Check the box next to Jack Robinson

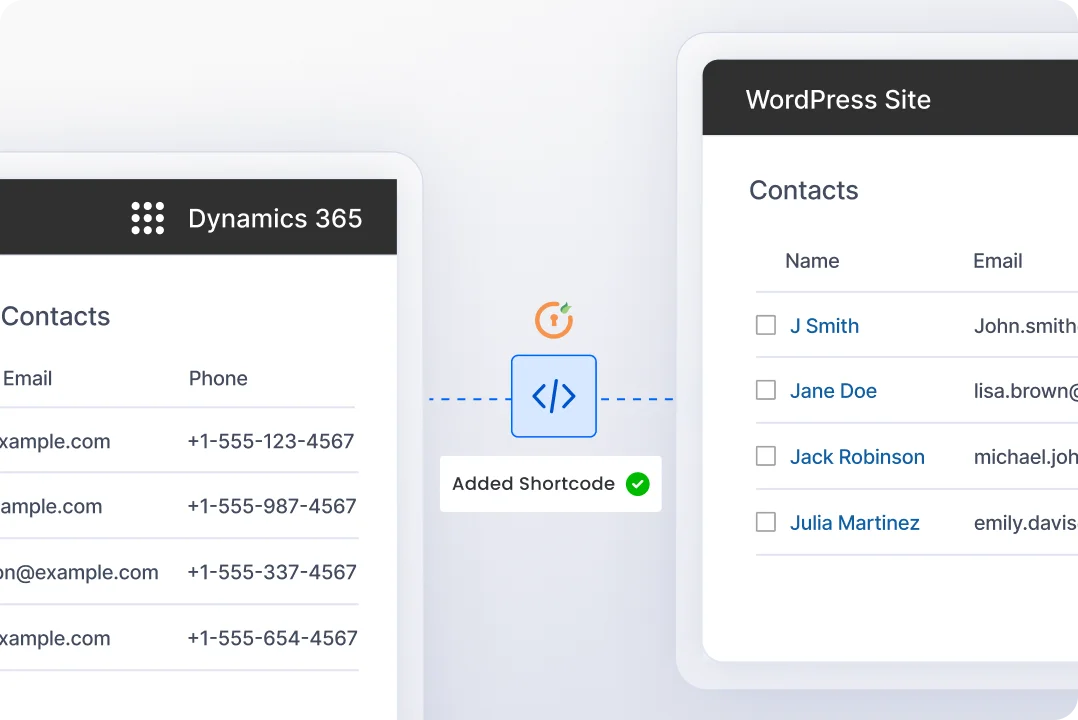pyautogui.click(x=765, y=456)
